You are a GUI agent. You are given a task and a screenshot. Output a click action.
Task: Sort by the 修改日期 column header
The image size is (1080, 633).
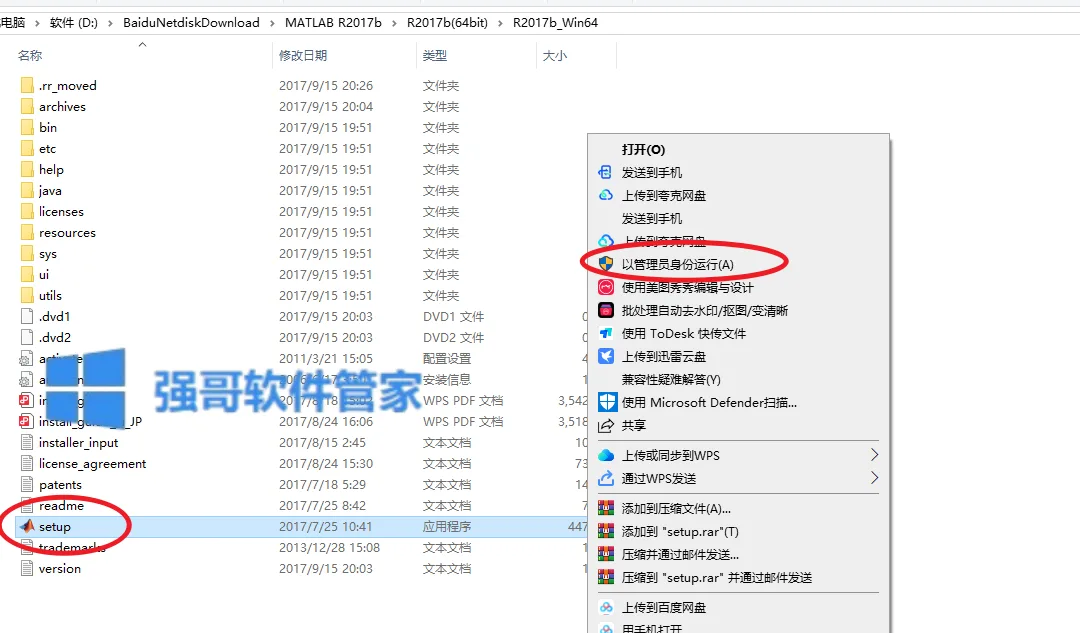302,55
